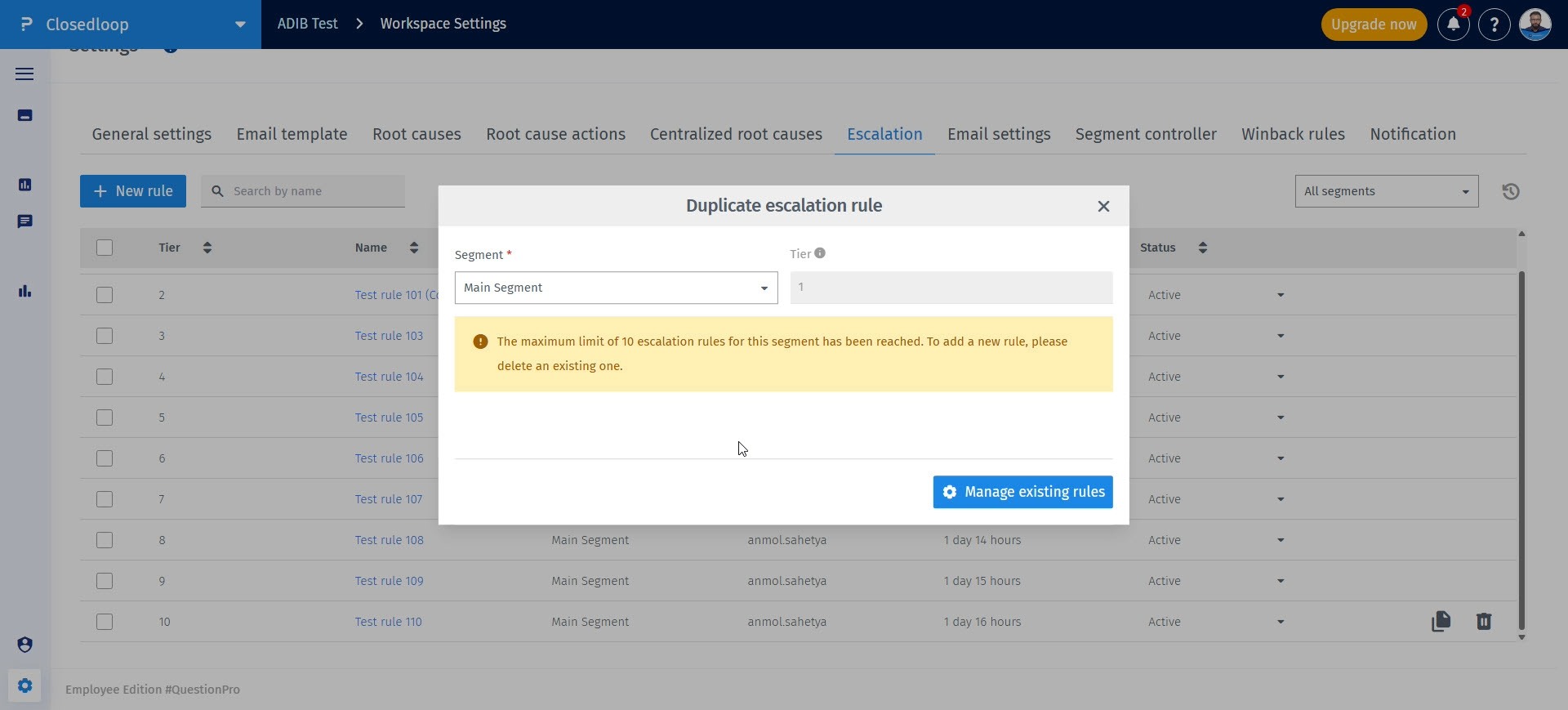
Task: Duplicate Test rule 110 using copy icon
Action: click(1441, 622)
